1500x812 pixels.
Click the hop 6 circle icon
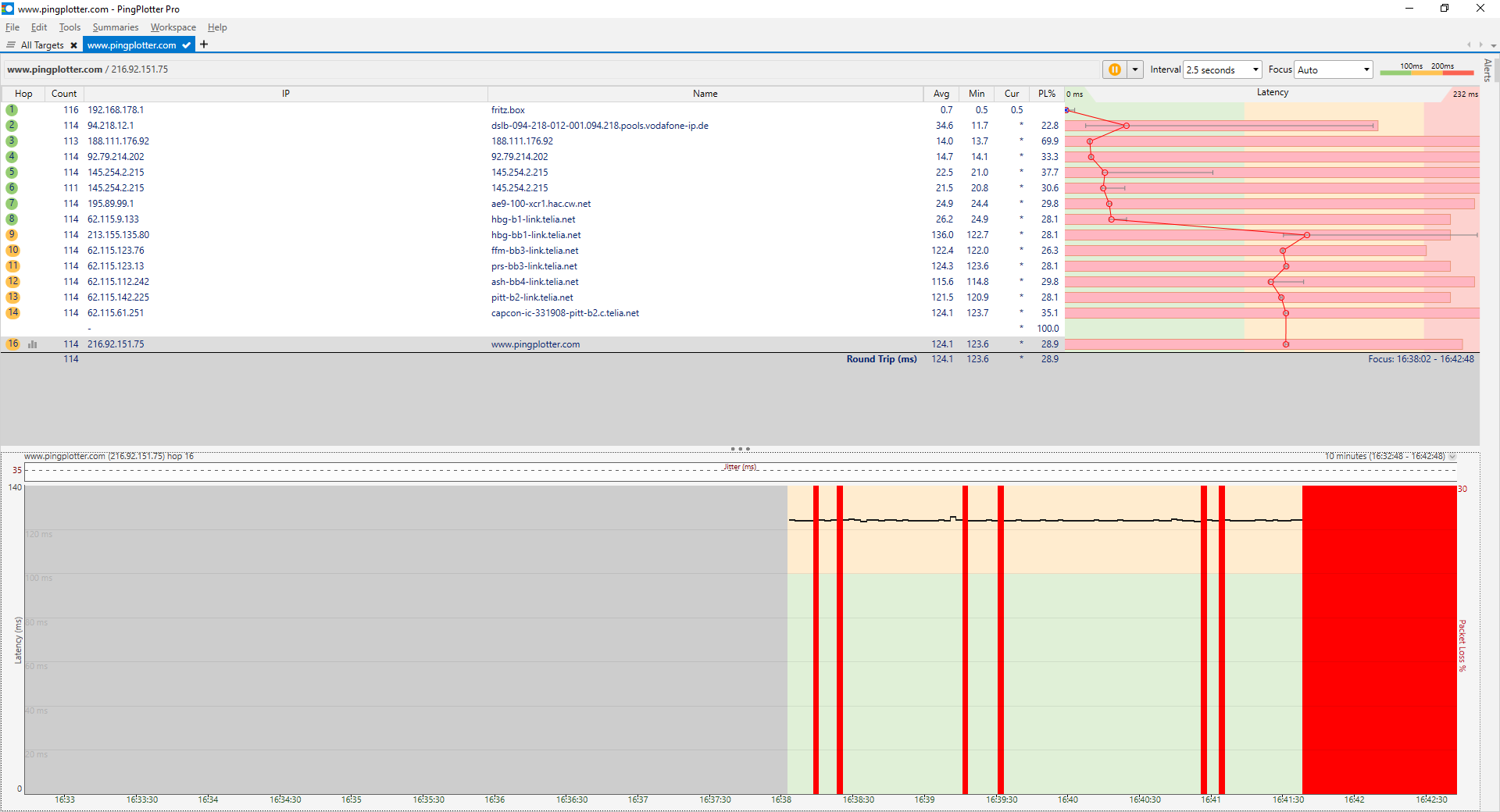(12, 188)
